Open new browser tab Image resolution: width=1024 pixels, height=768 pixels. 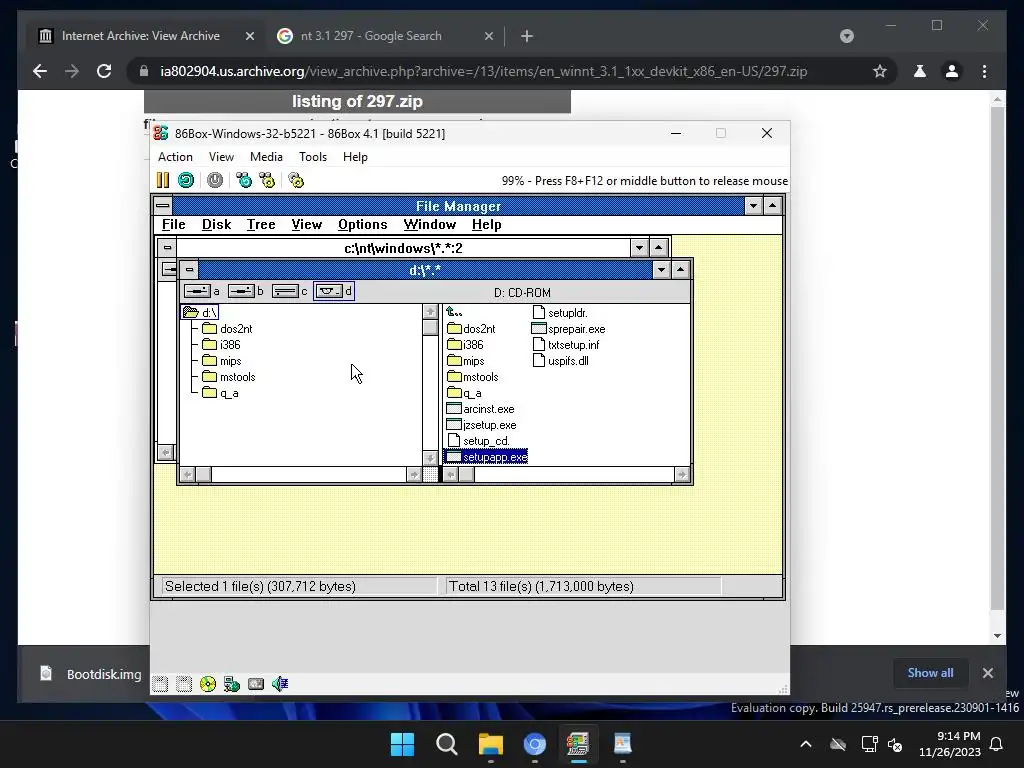click(526, 36)
